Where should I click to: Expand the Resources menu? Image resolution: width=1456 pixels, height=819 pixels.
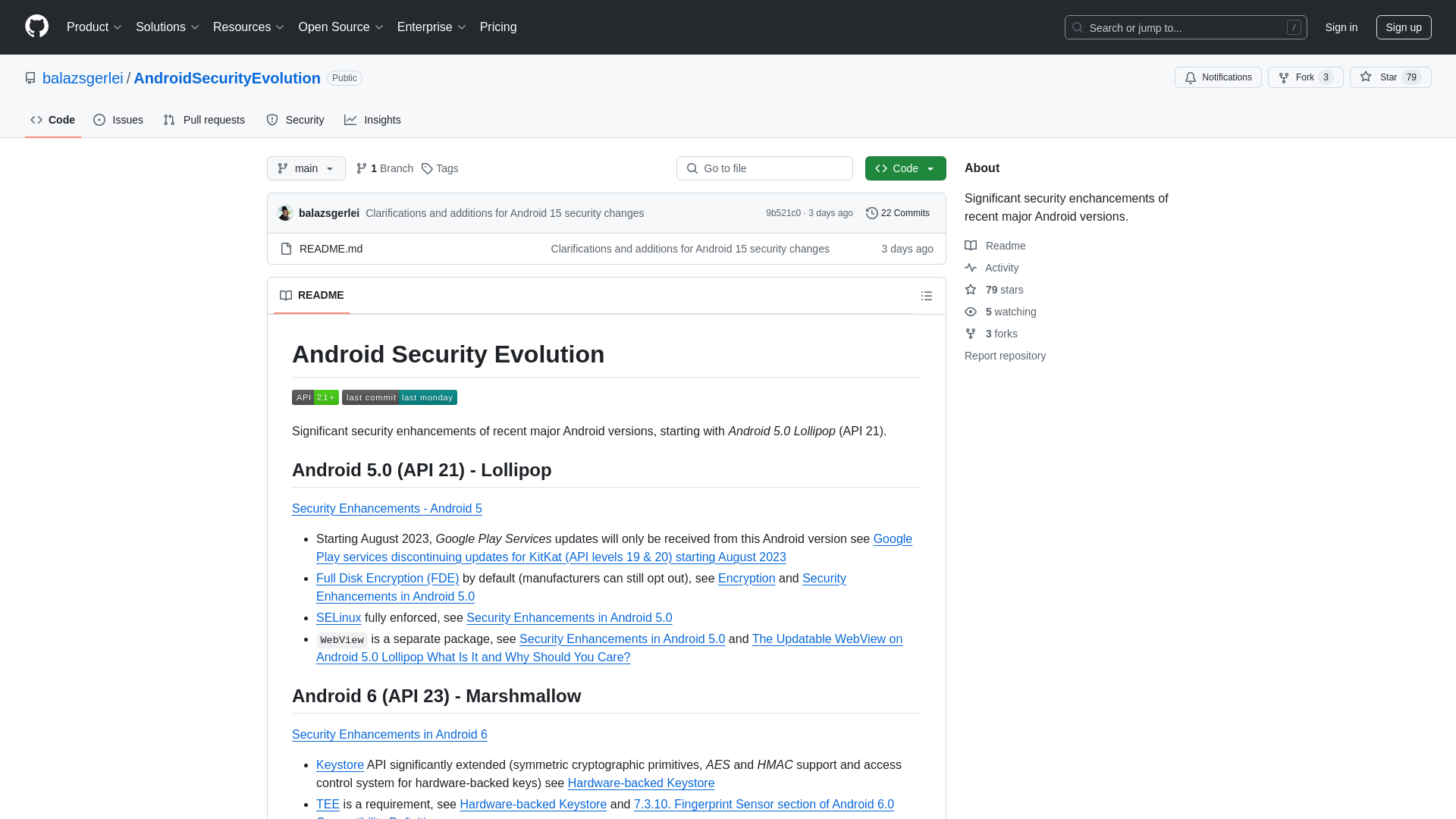coord(249,27)
